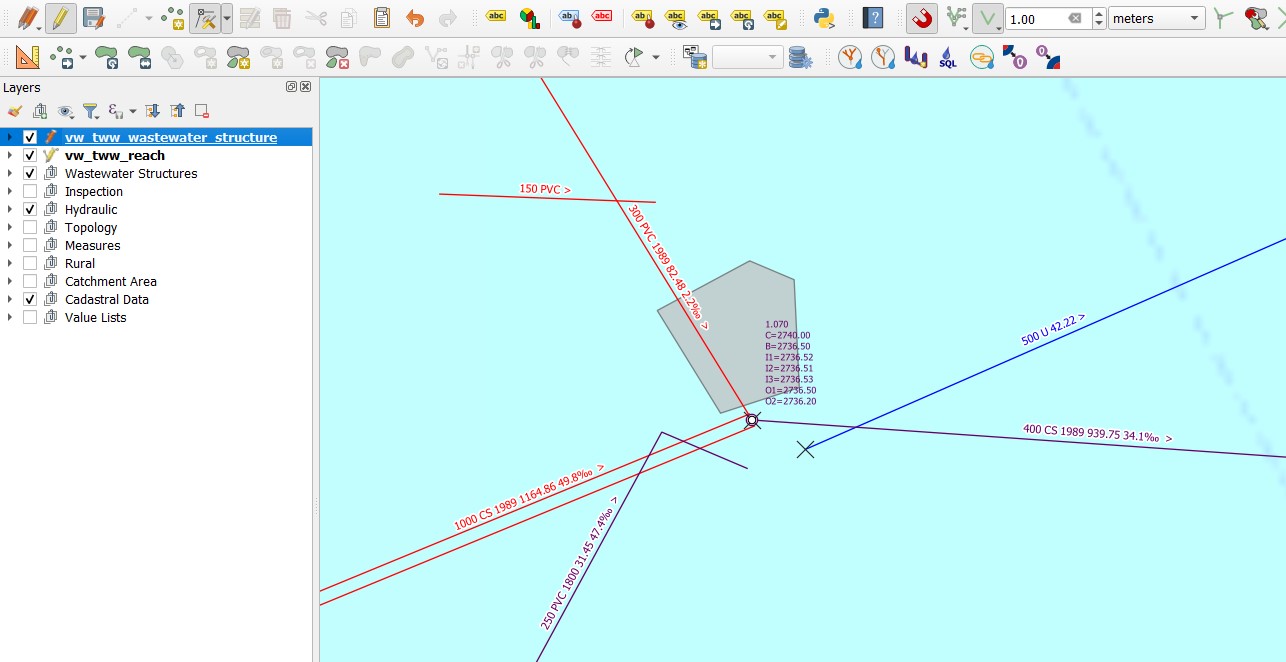Open the empty combo box in second toolbar
Image resolution: width=1286 pixels, height=662 pixels.
[747, 57]
